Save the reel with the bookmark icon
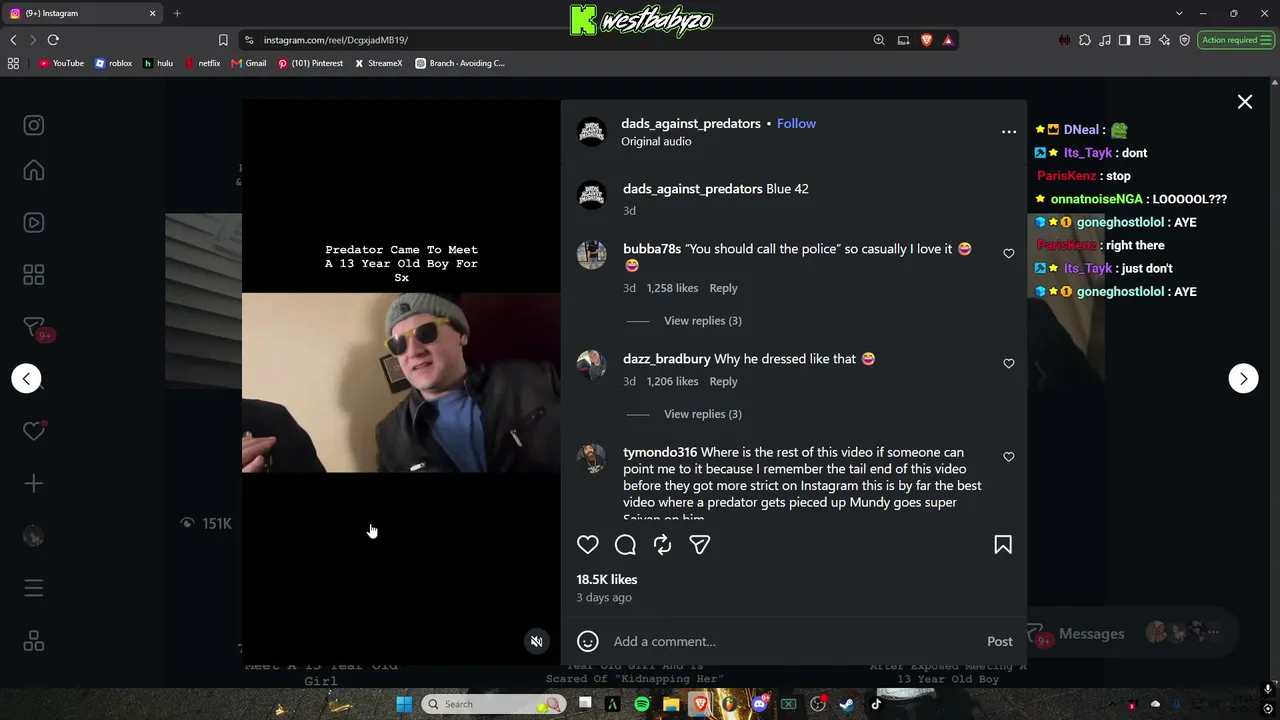1280x720 pixels. [1003, 545]
